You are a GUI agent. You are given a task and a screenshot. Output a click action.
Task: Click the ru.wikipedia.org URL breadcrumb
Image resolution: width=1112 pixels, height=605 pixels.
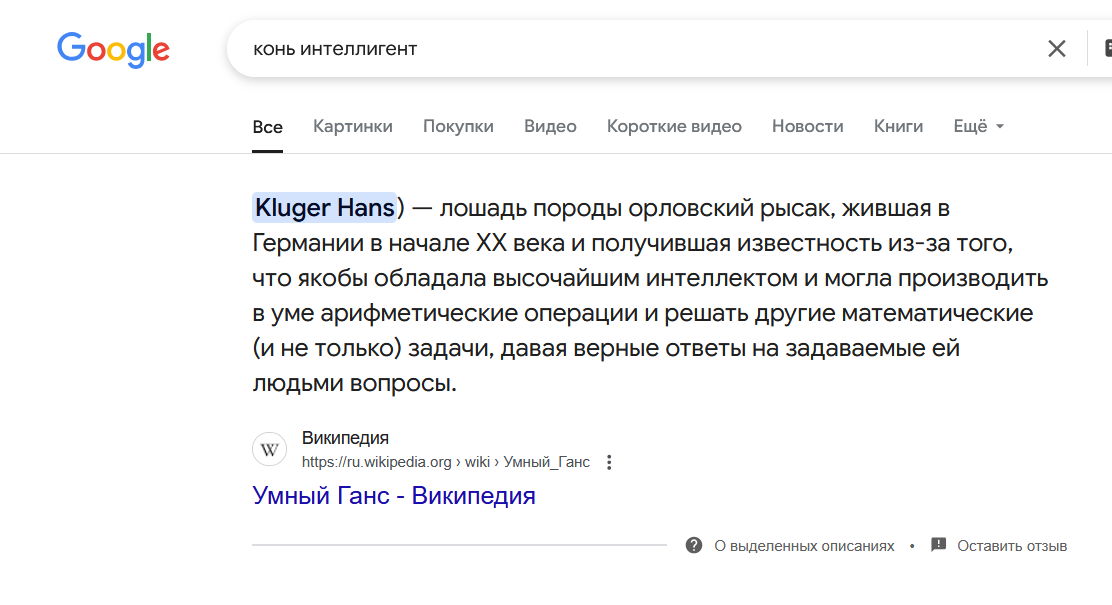(x=445, y=462)
